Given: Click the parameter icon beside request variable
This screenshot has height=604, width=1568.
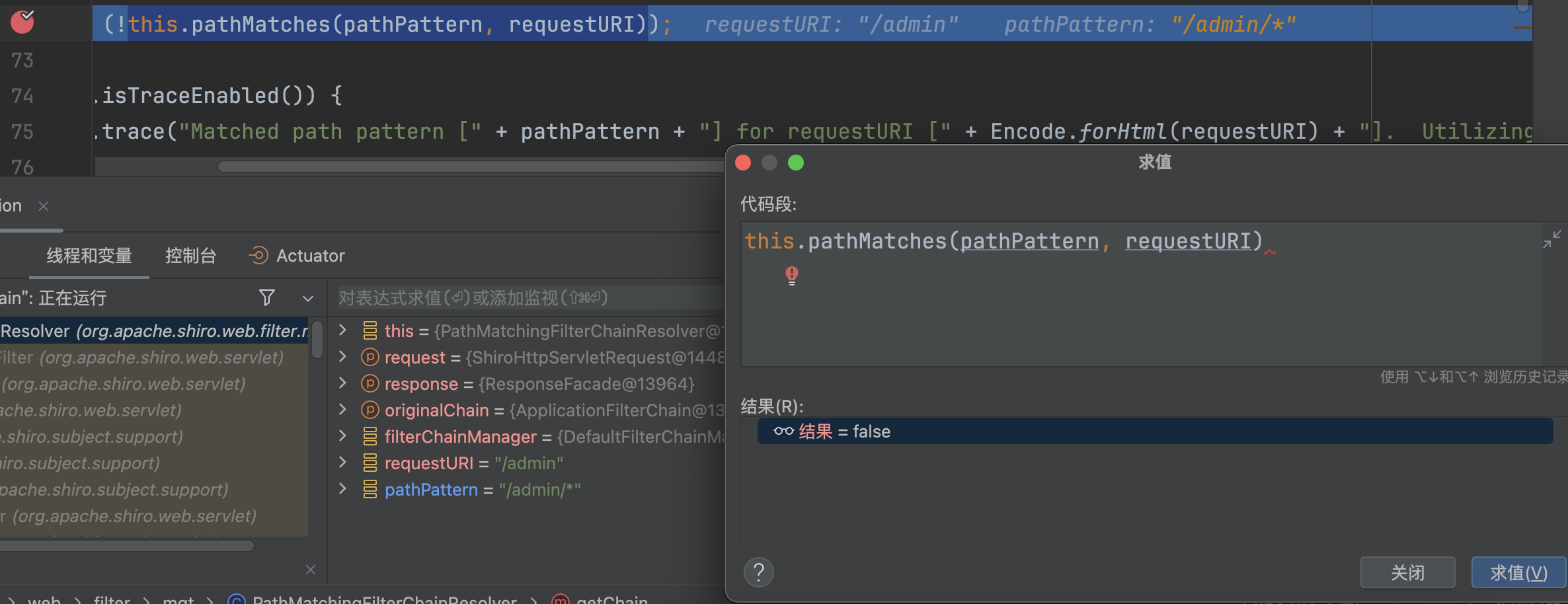Looking at the screenshot, I should (x=370, y=358).
